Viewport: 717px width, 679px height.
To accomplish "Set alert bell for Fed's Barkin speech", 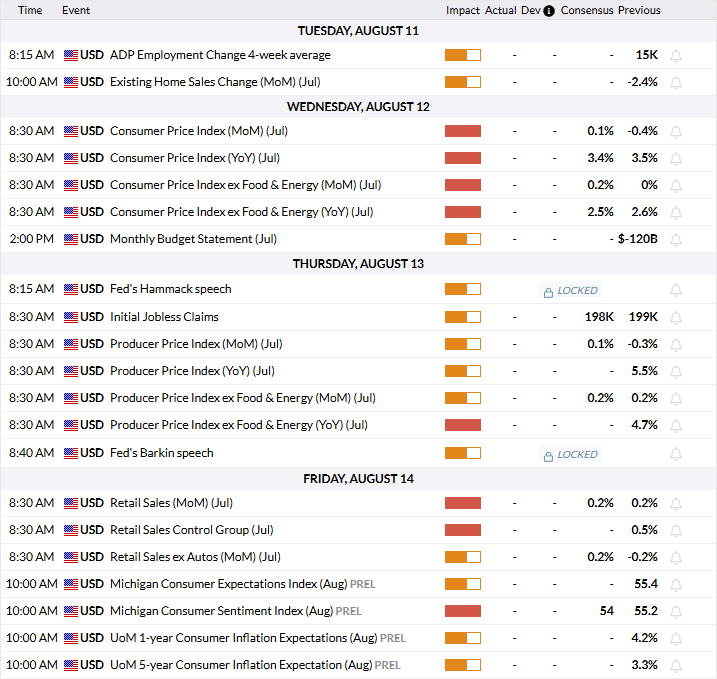I will tap(676, 454).
